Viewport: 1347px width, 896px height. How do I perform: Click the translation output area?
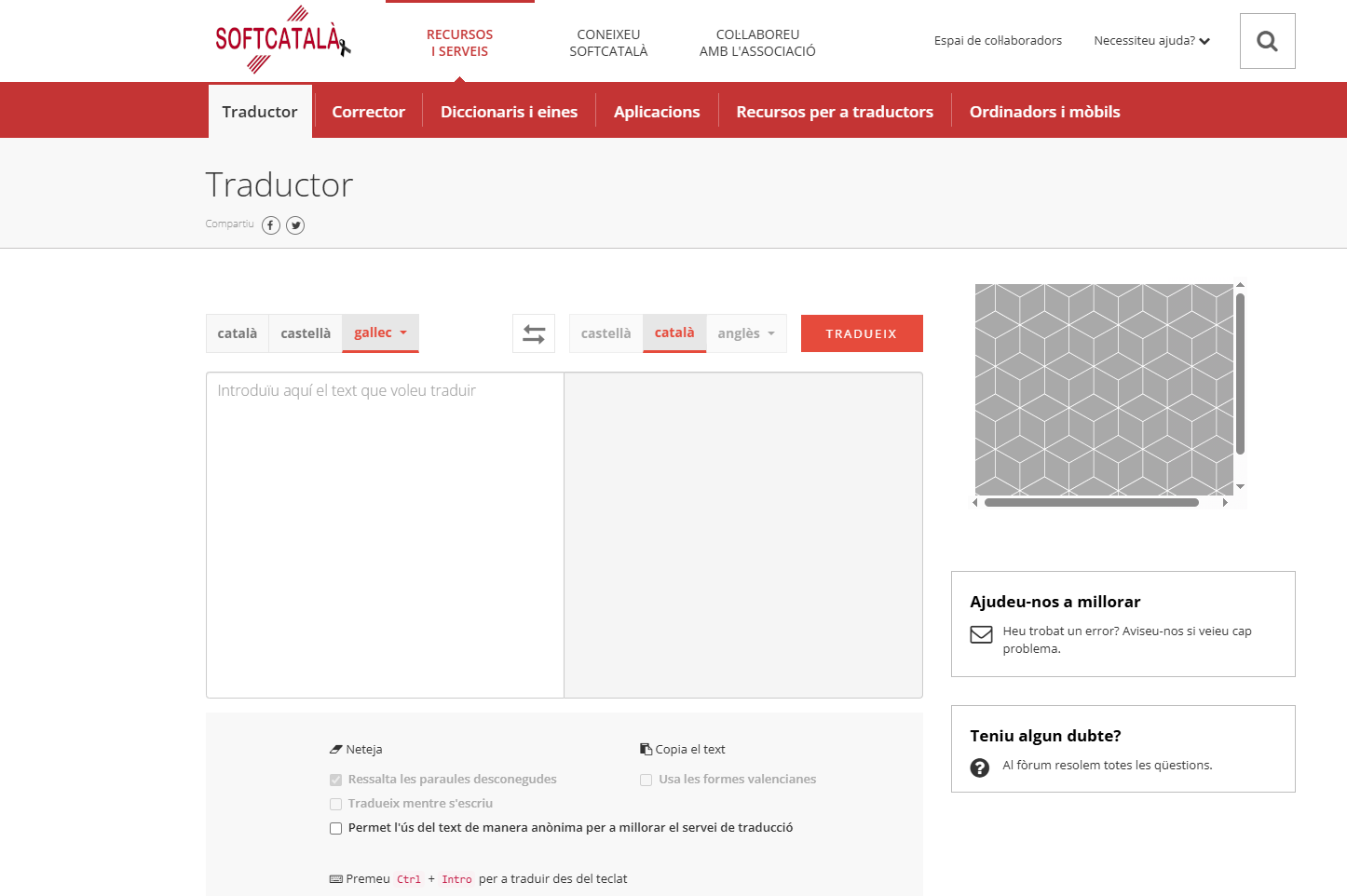click(x=743, y=535)
